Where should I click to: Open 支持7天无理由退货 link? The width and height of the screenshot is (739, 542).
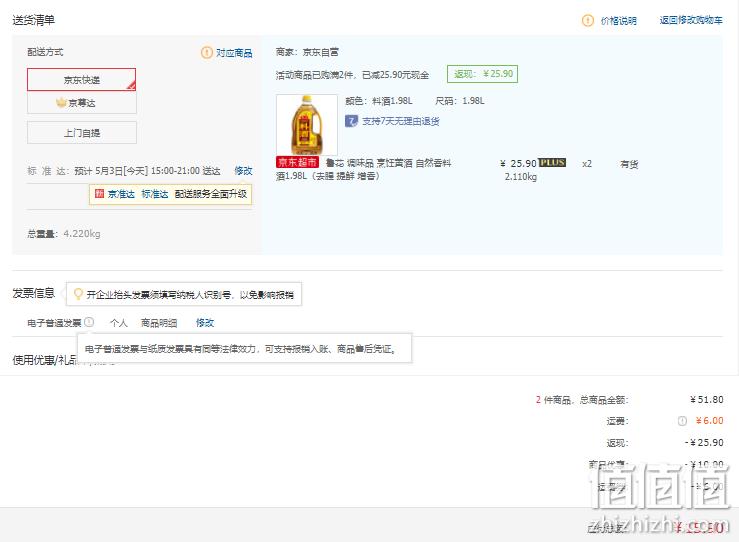point(401,121)
